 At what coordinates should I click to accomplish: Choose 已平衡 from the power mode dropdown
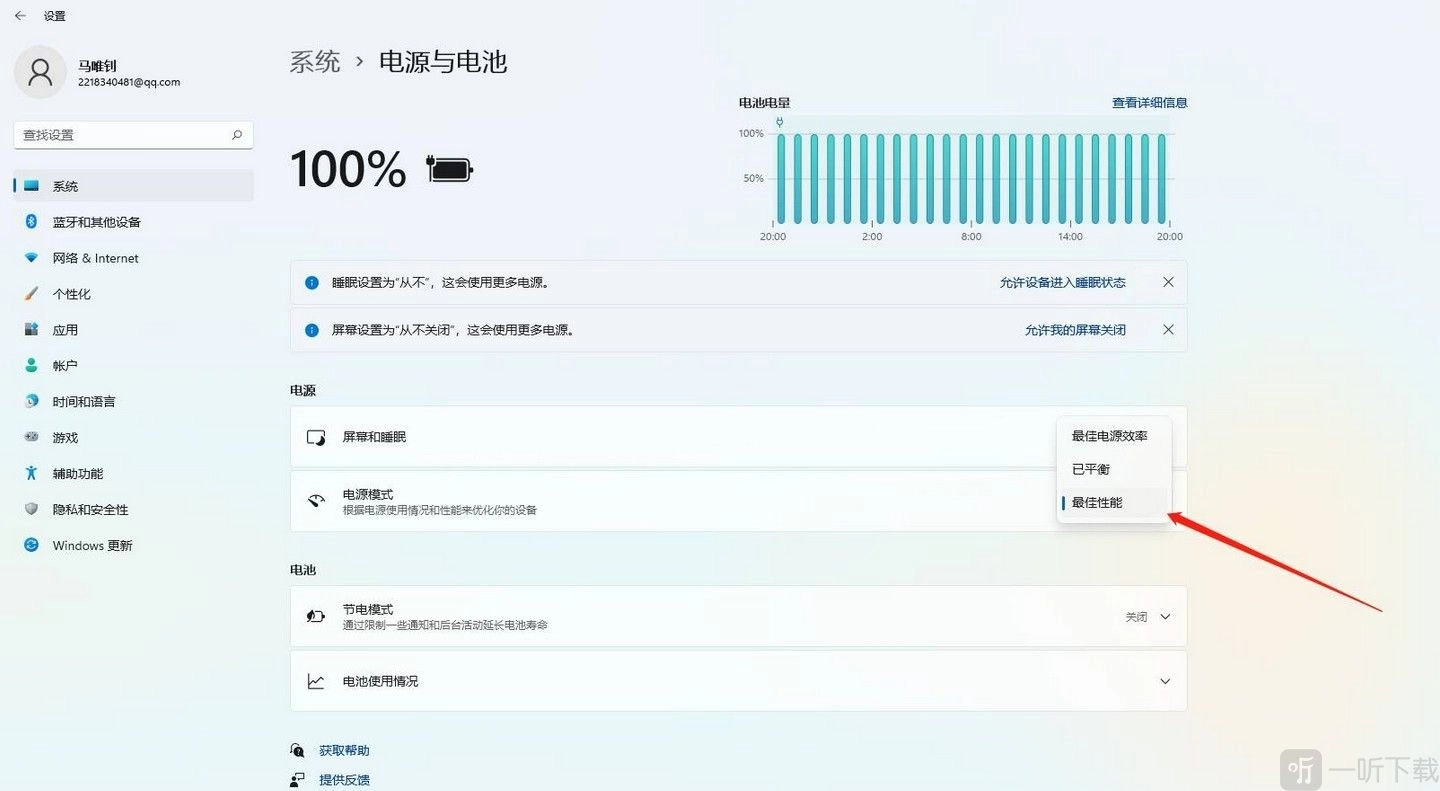pyautogui.click(x=1091, y=469)
